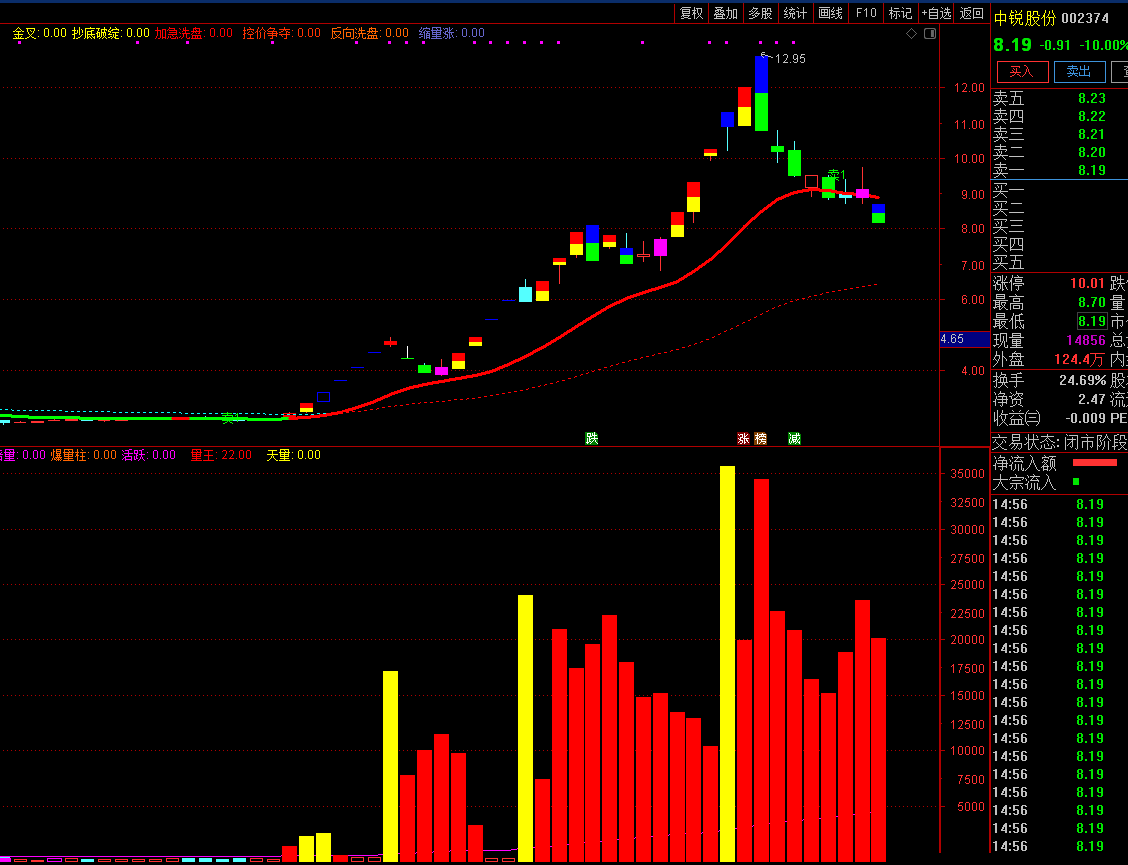The width and height of the screenshot is (1128, 865).
Task: Click the 活跃 volume indicator label
Action: [148, 455]
